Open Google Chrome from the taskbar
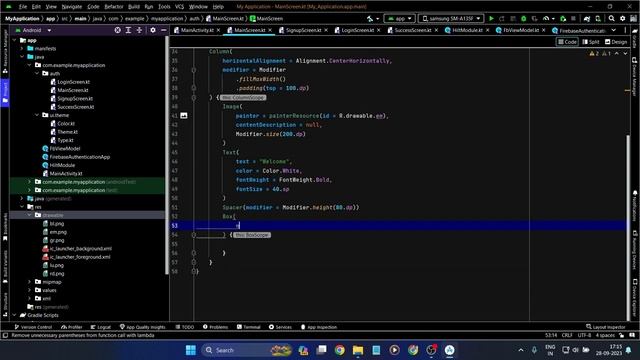This screenshot has width=640, height=360. 339,350
